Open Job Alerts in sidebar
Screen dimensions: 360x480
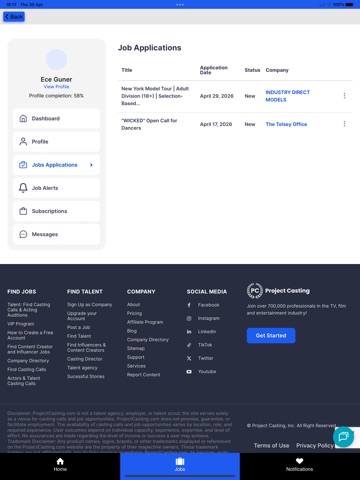(56, 188)
